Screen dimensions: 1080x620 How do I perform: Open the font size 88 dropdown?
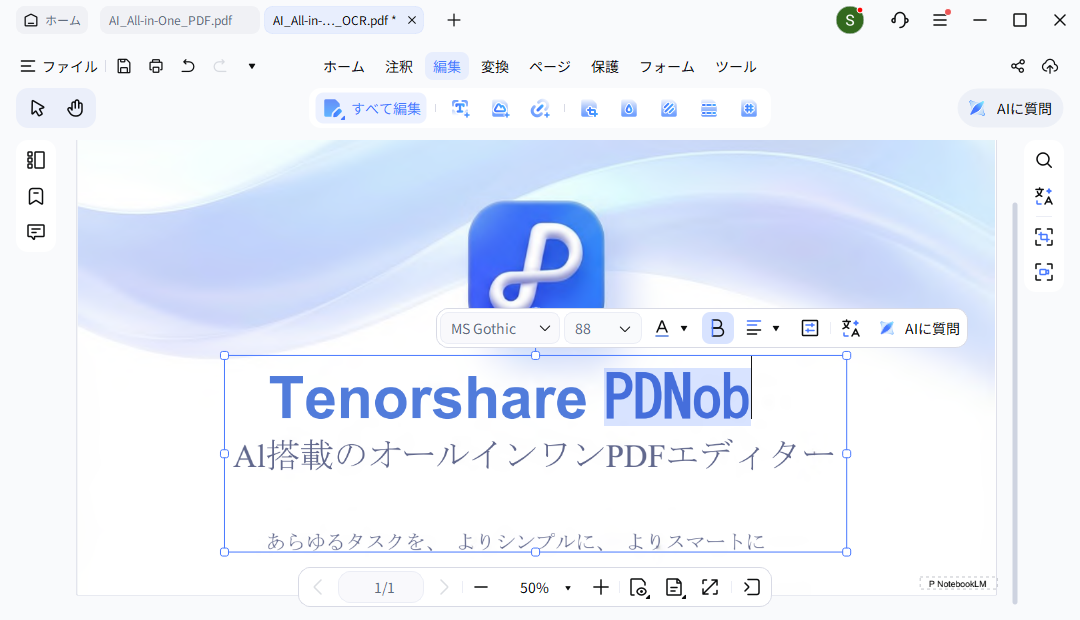[603, 329]
